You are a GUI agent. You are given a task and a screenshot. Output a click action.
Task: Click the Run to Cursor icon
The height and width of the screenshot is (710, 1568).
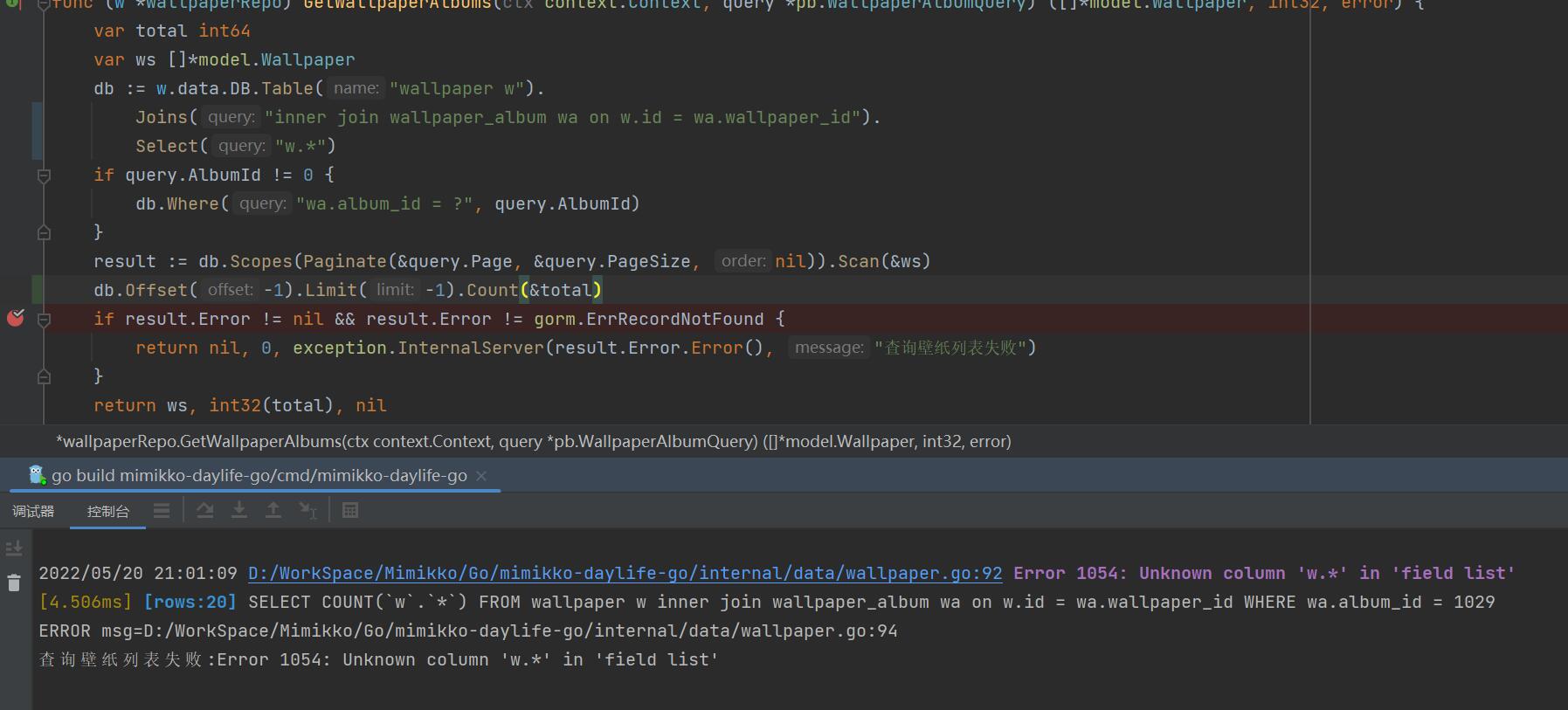(307, 511)
